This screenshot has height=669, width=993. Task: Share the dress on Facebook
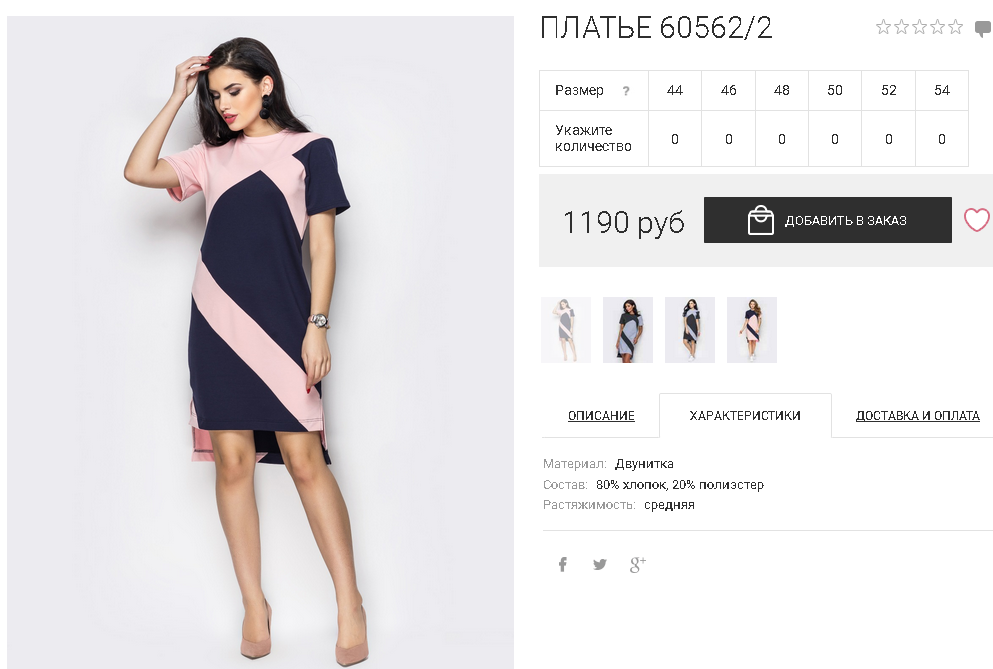coord(562,564)
